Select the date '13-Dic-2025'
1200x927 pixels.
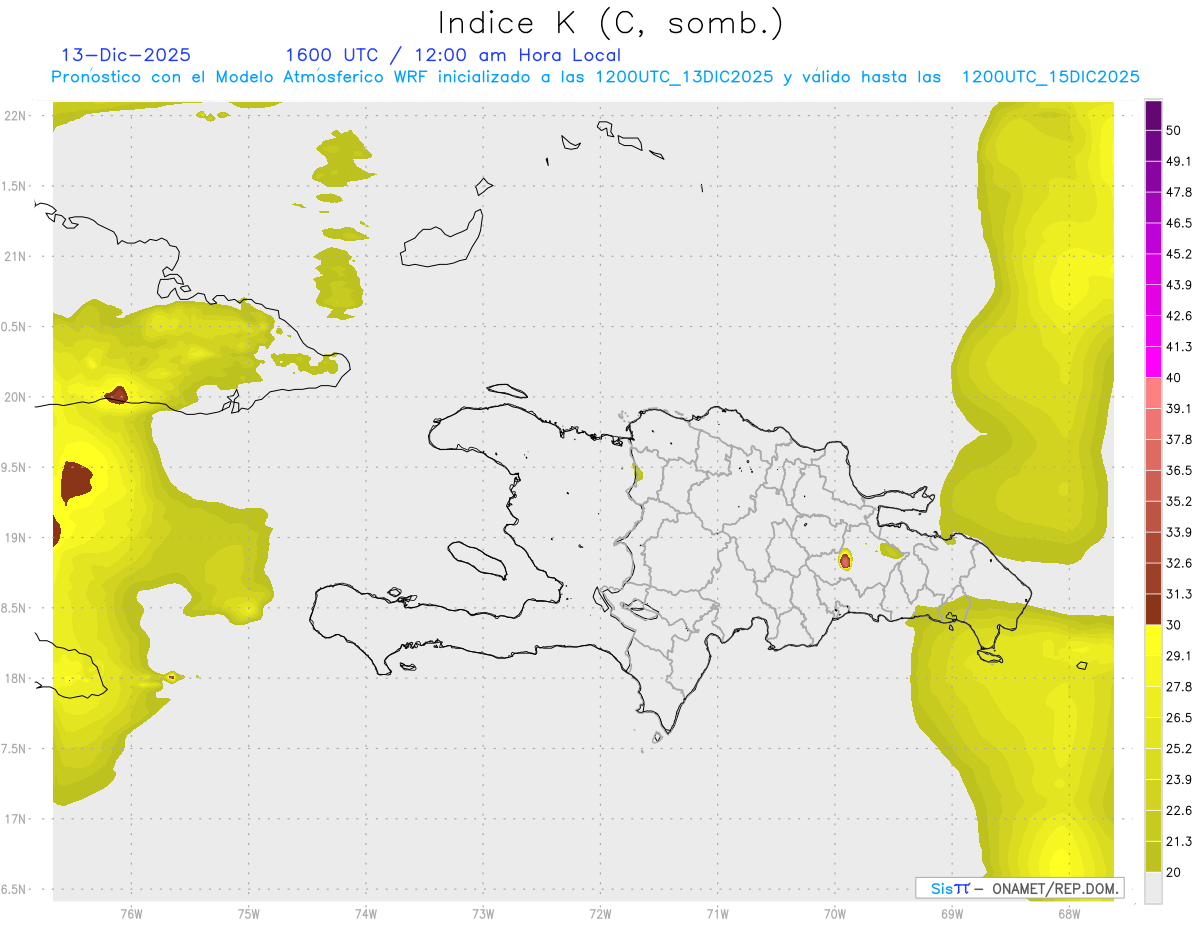pos(126,55)
